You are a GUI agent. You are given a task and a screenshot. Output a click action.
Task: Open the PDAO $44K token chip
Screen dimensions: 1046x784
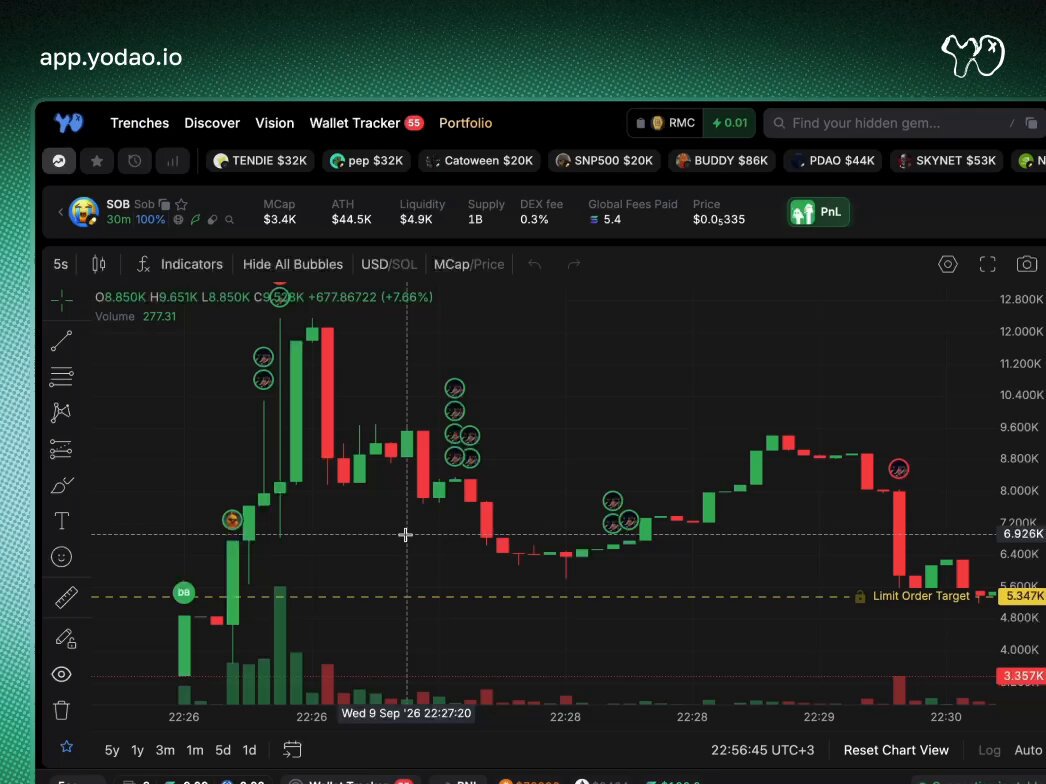(833, 161)
